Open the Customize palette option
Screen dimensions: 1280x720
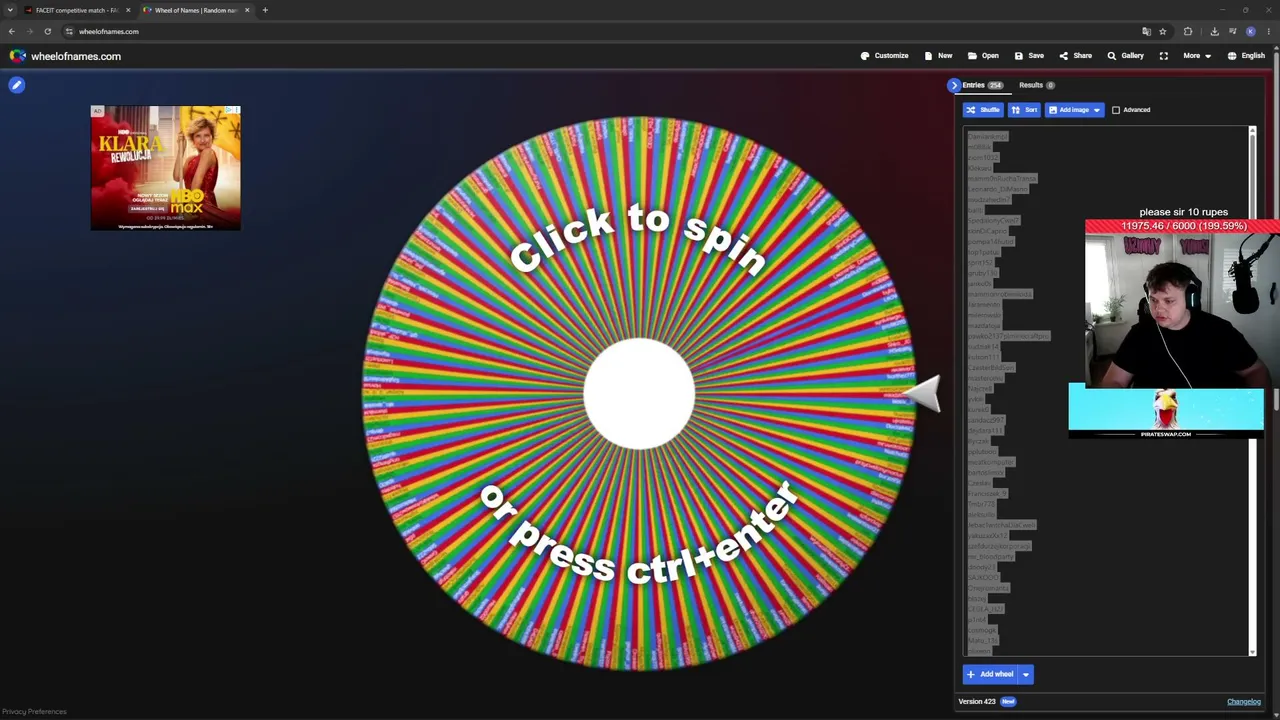point(884,56)
